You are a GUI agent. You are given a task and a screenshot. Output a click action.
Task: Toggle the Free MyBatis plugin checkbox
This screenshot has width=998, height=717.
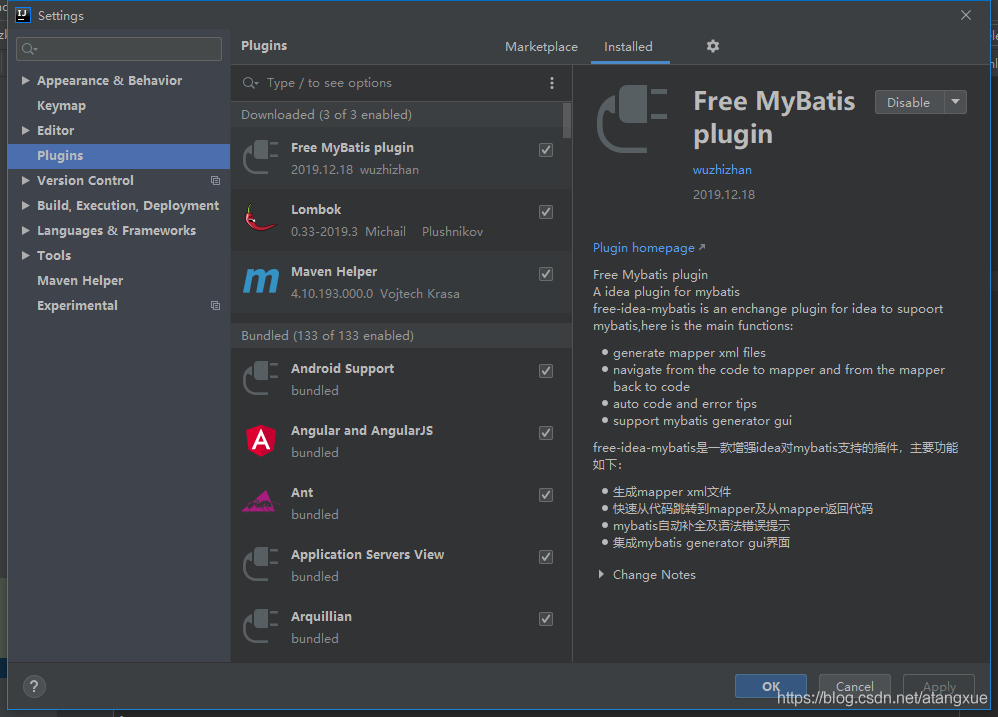546,149
